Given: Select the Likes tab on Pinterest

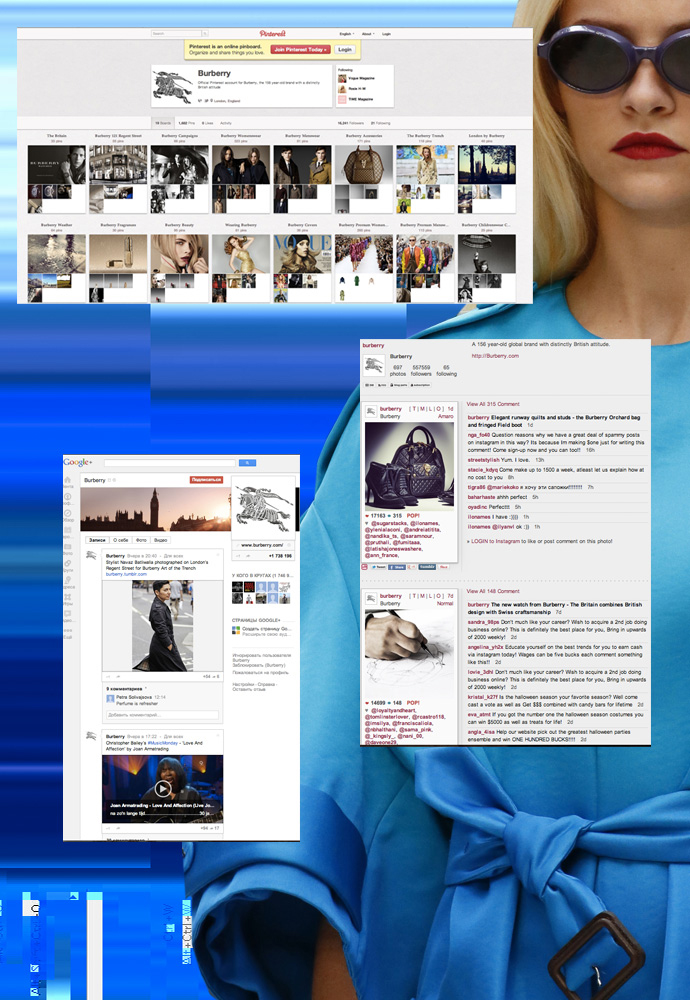Looking at the screenshot, I should tap(207, 123).
